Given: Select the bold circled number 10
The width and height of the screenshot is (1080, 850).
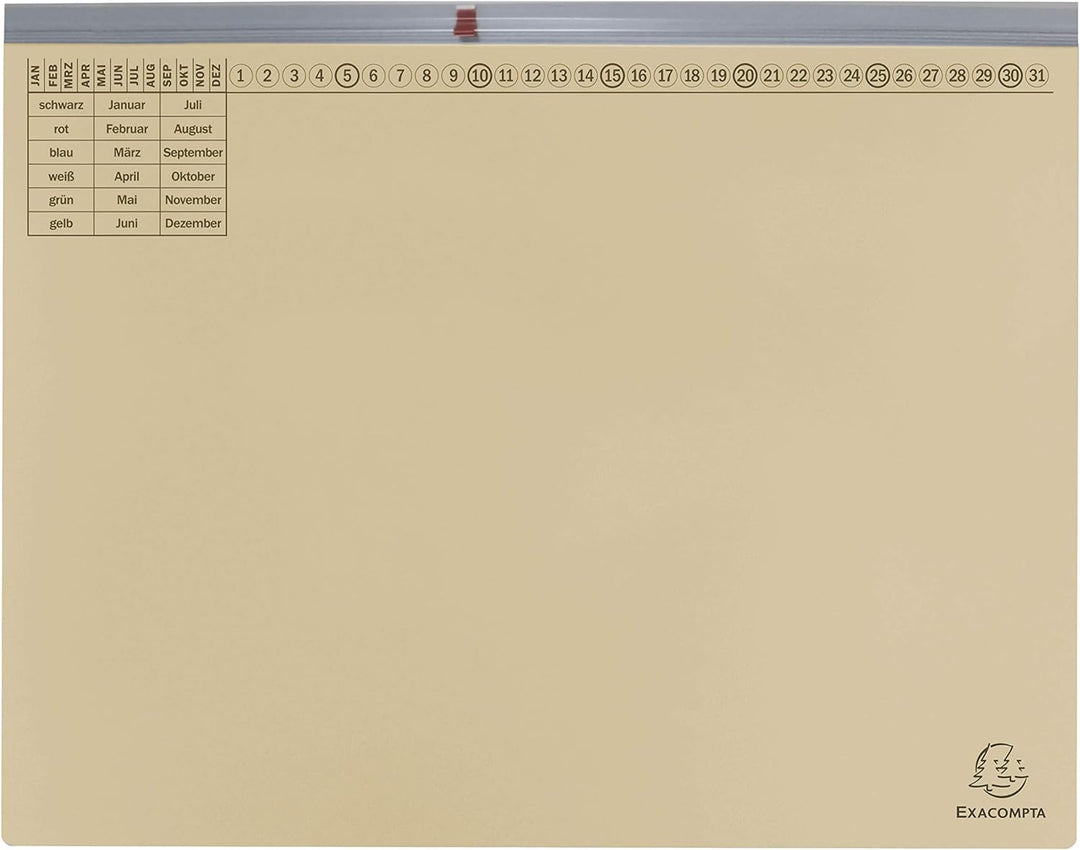Looking at the screenshot, I should (x=480, y=76).
